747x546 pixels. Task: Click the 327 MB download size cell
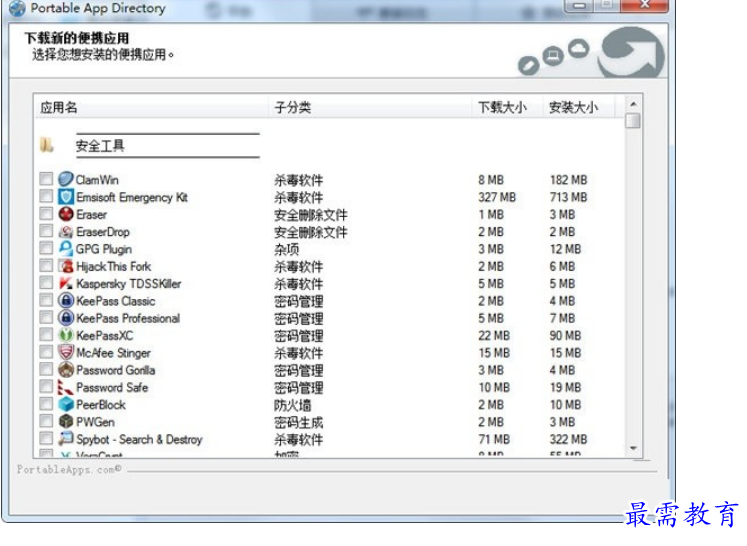coord(497,197)
